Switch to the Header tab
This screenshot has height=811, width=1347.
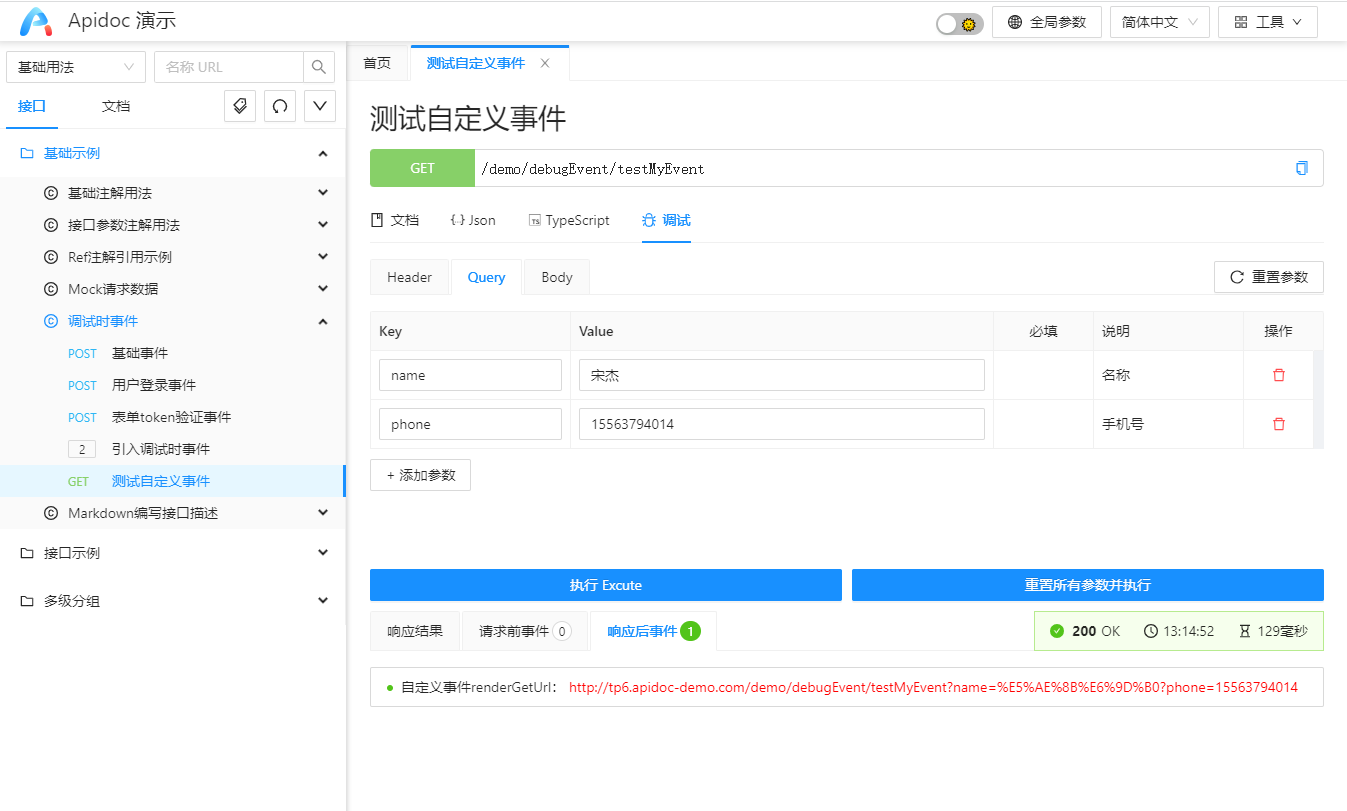pyautogui.click(x=410, y=277)
